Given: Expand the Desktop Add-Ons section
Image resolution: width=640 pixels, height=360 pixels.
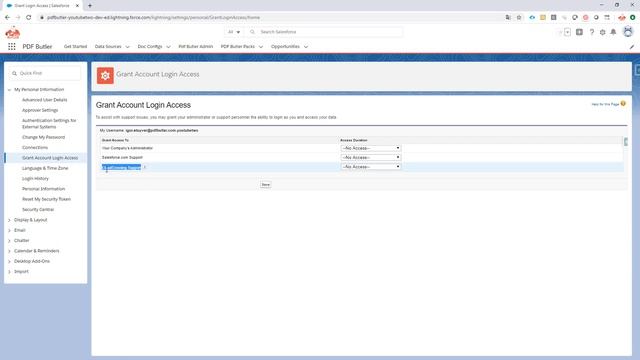Looking at the screenshot, I should point(9,262).
